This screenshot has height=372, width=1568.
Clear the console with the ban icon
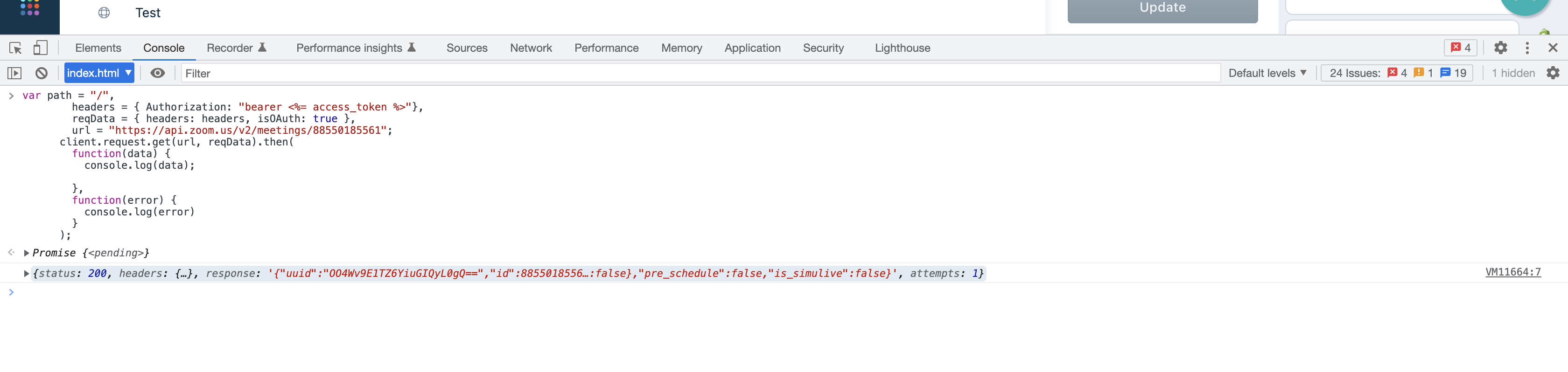click(x=42, y=74)
